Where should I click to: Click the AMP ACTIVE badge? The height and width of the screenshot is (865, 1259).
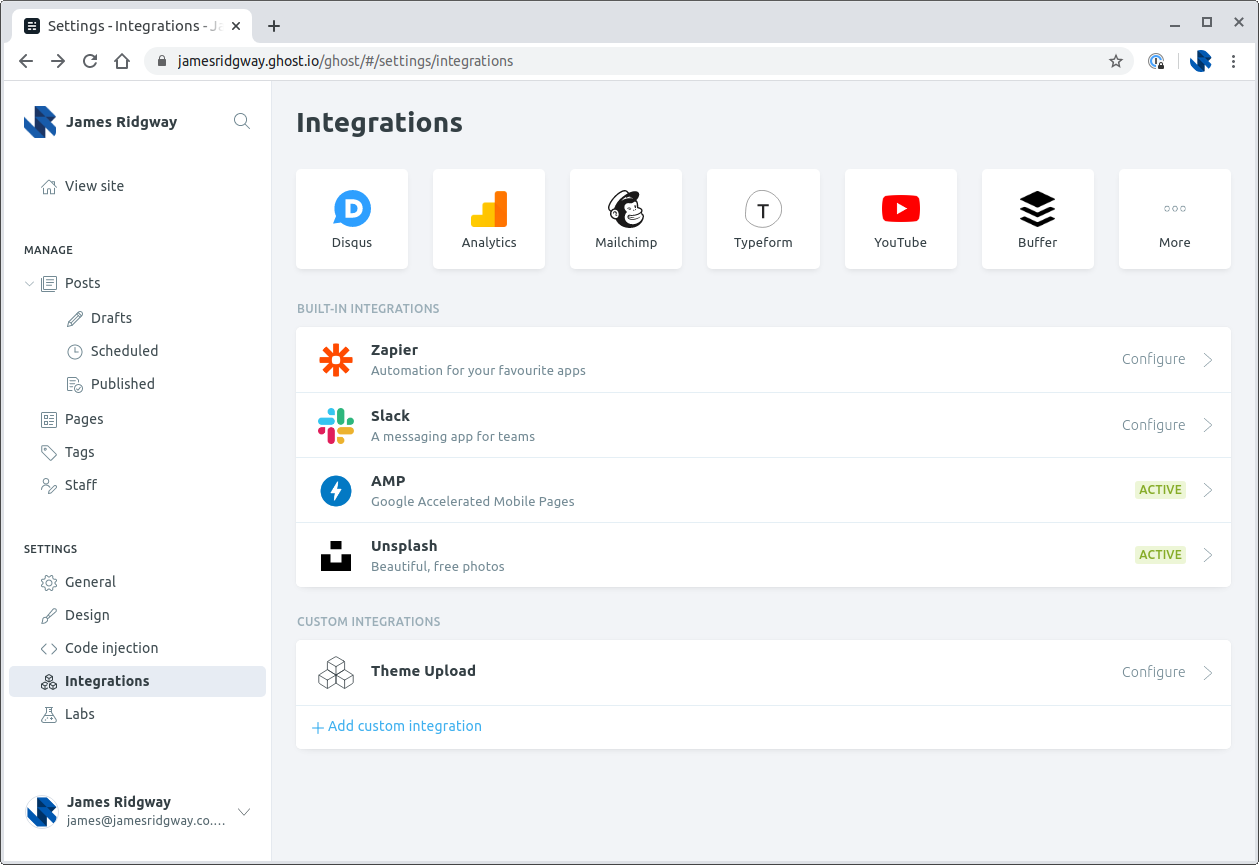click(1160, 490)
